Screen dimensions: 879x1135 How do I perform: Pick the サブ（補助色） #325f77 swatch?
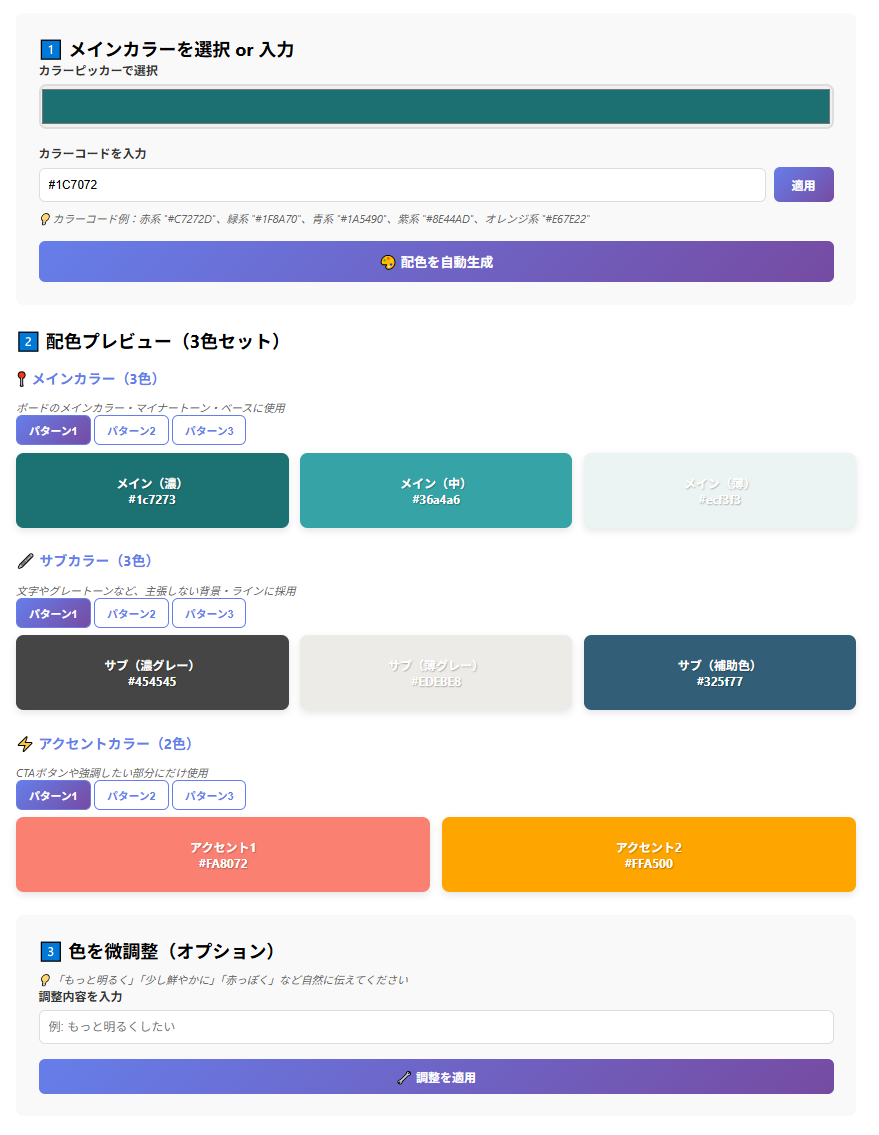tap(720, 673)
